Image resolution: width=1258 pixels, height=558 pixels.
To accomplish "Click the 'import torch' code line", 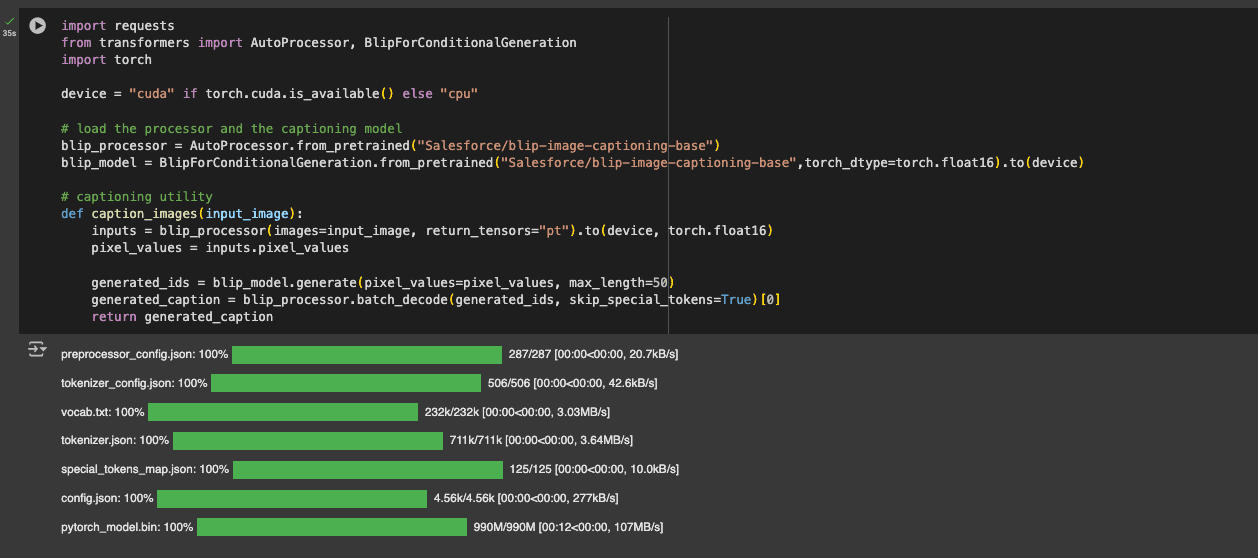I will click(x=106, y=60).
